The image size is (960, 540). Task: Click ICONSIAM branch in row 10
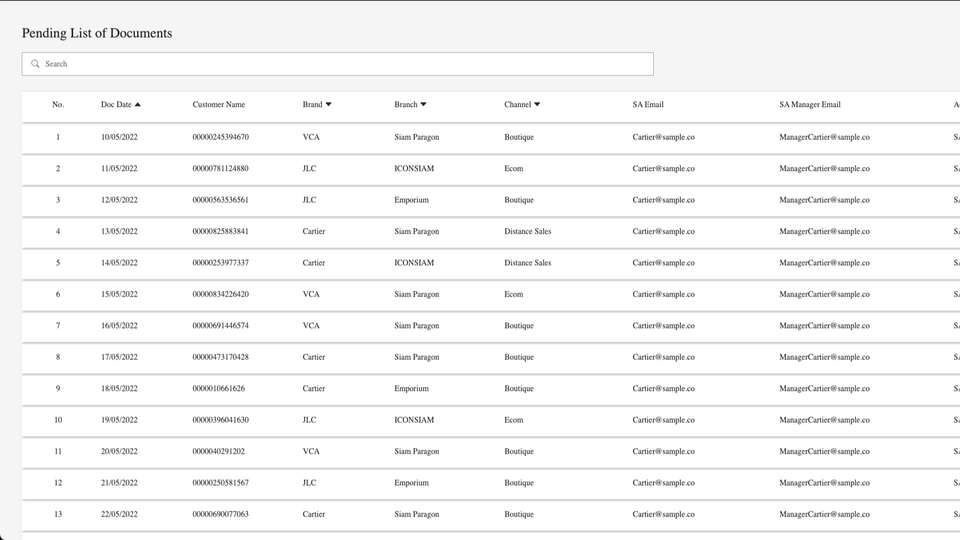(414, 420)
